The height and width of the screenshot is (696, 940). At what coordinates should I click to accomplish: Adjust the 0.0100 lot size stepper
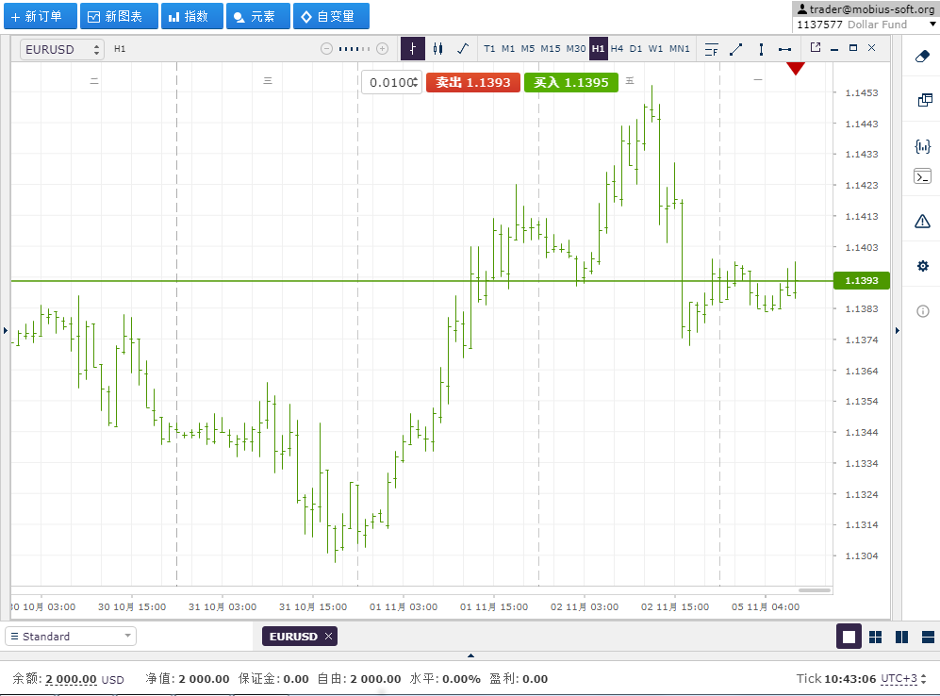tap(414, 82)
